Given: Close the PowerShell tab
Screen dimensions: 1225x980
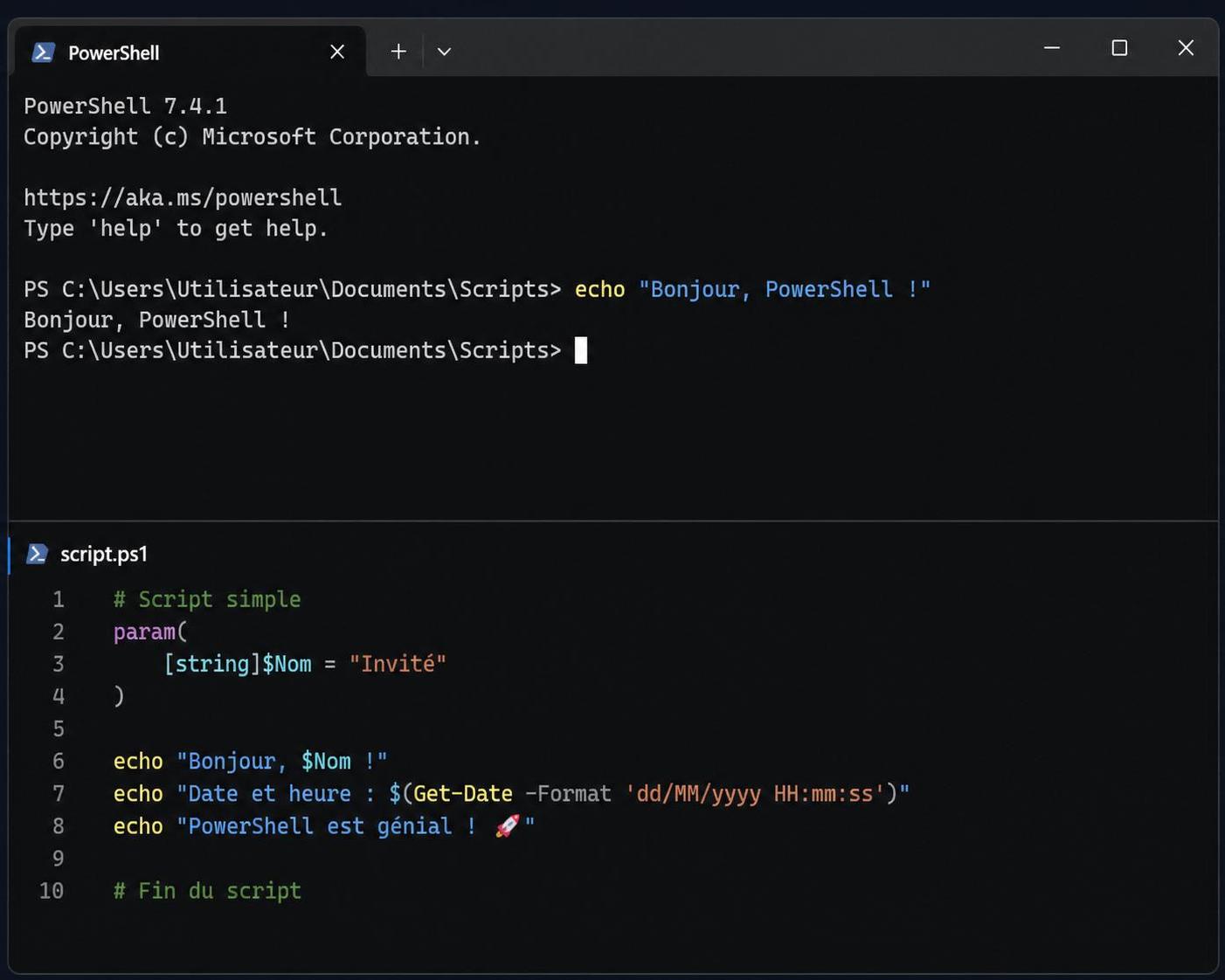Looking at the screenshot, I should pos(337,52).
